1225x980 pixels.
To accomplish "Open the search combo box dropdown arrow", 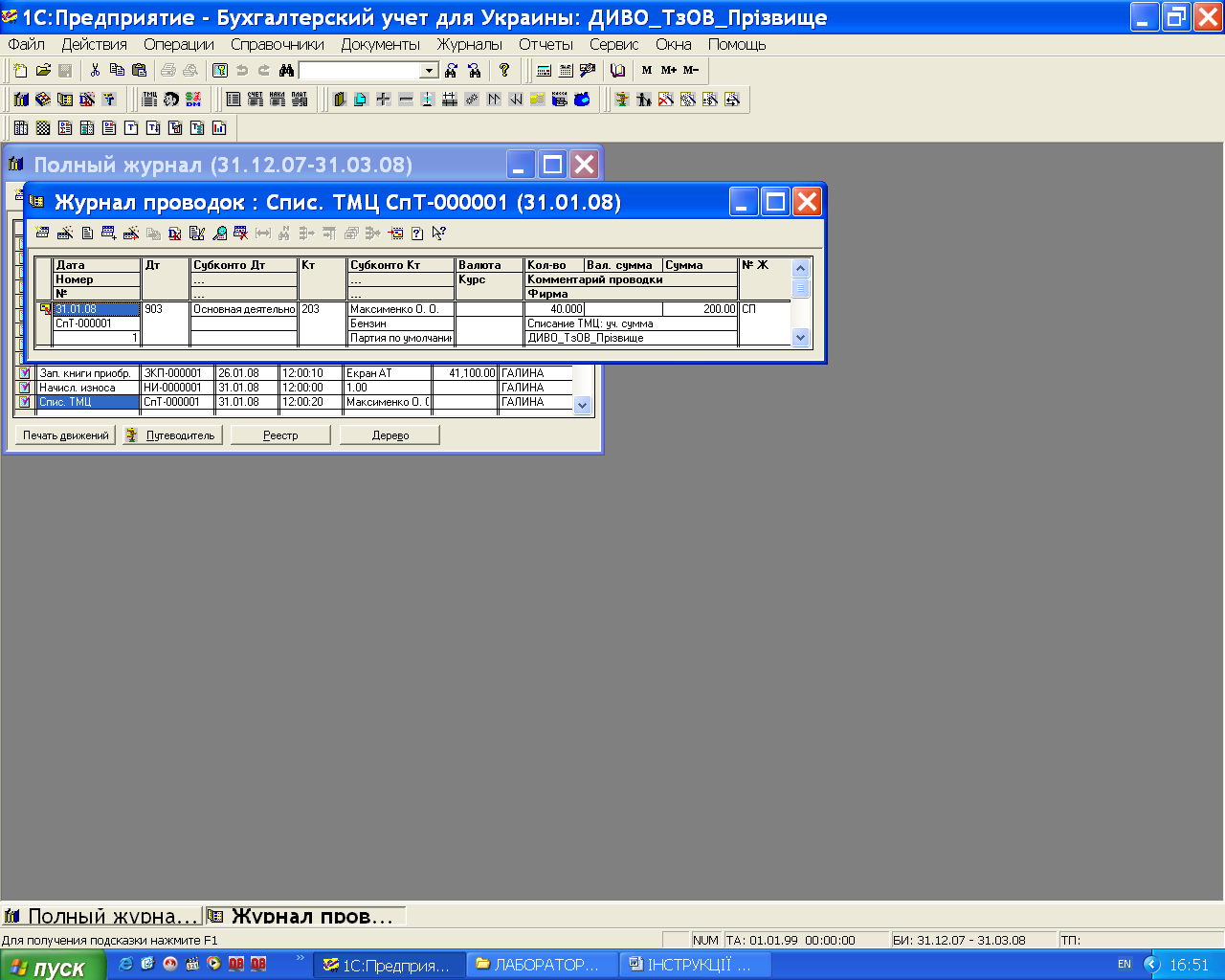I will tap(430, 71).
